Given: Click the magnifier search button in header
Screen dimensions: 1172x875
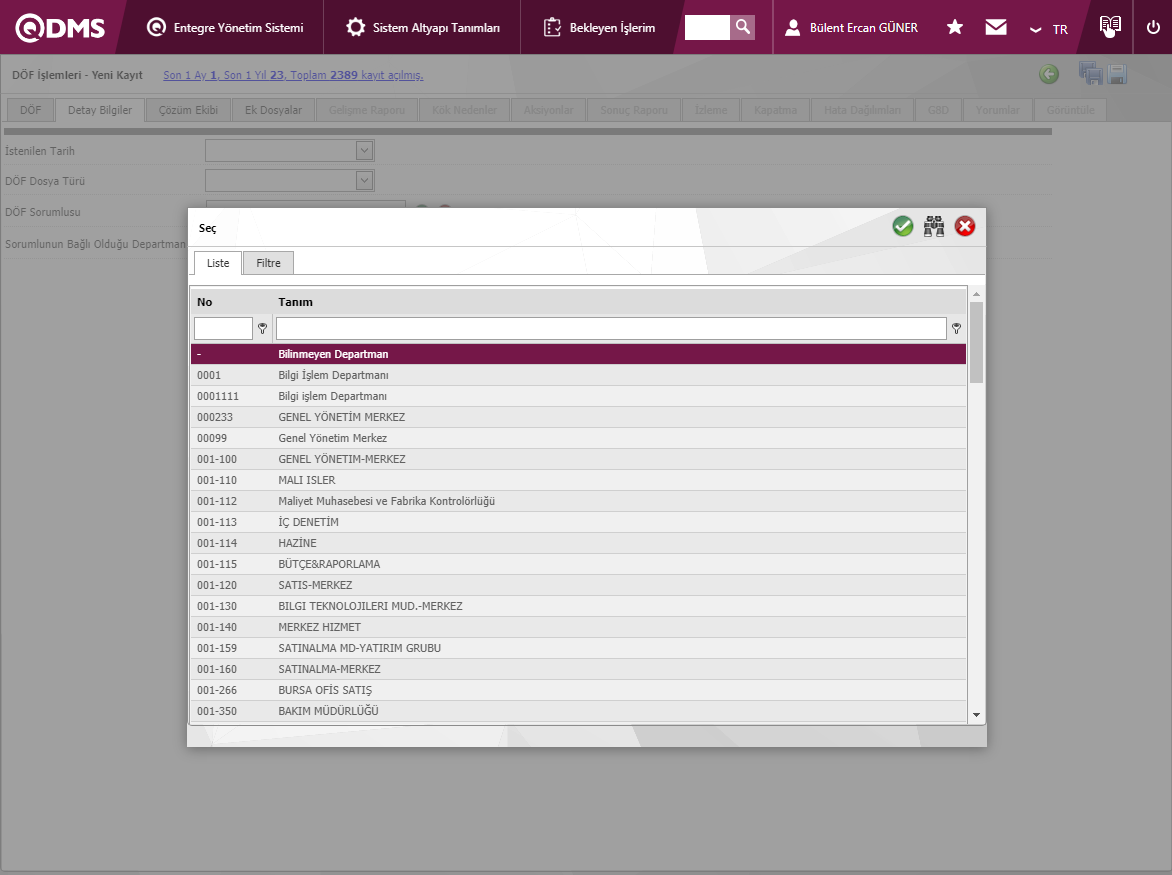Looking at the screenshot, I should pyautogui.click(x=742, y=27).
